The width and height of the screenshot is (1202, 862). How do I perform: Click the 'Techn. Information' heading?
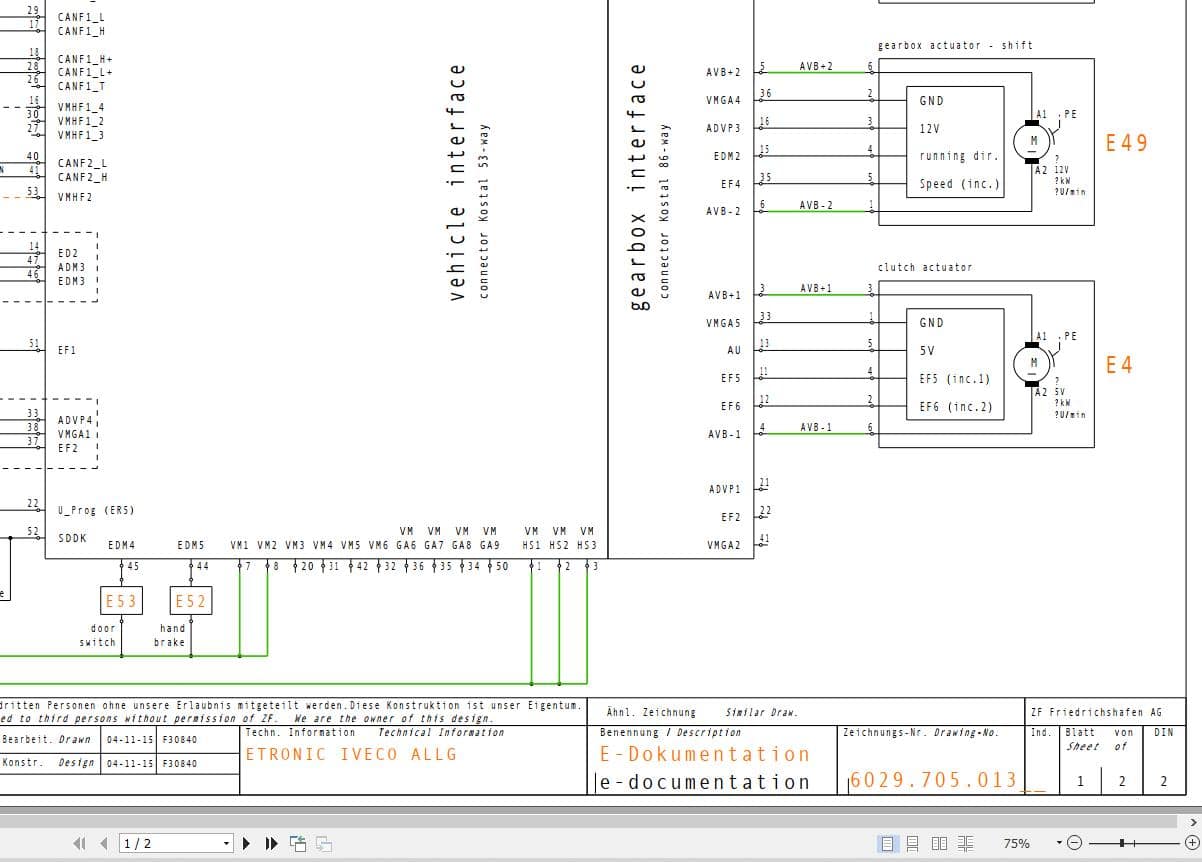[300, 732]
